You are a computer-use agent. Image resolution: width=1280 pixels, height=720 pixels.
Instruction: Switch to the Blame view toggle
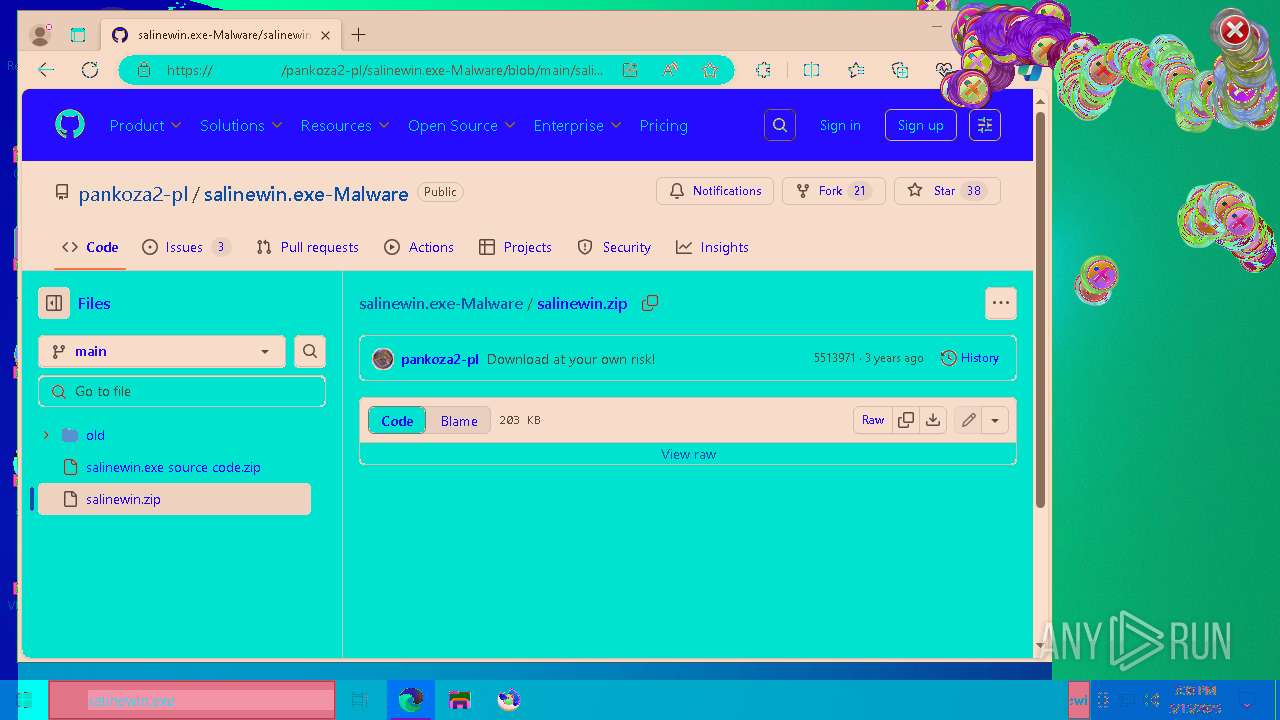[459, 421]
